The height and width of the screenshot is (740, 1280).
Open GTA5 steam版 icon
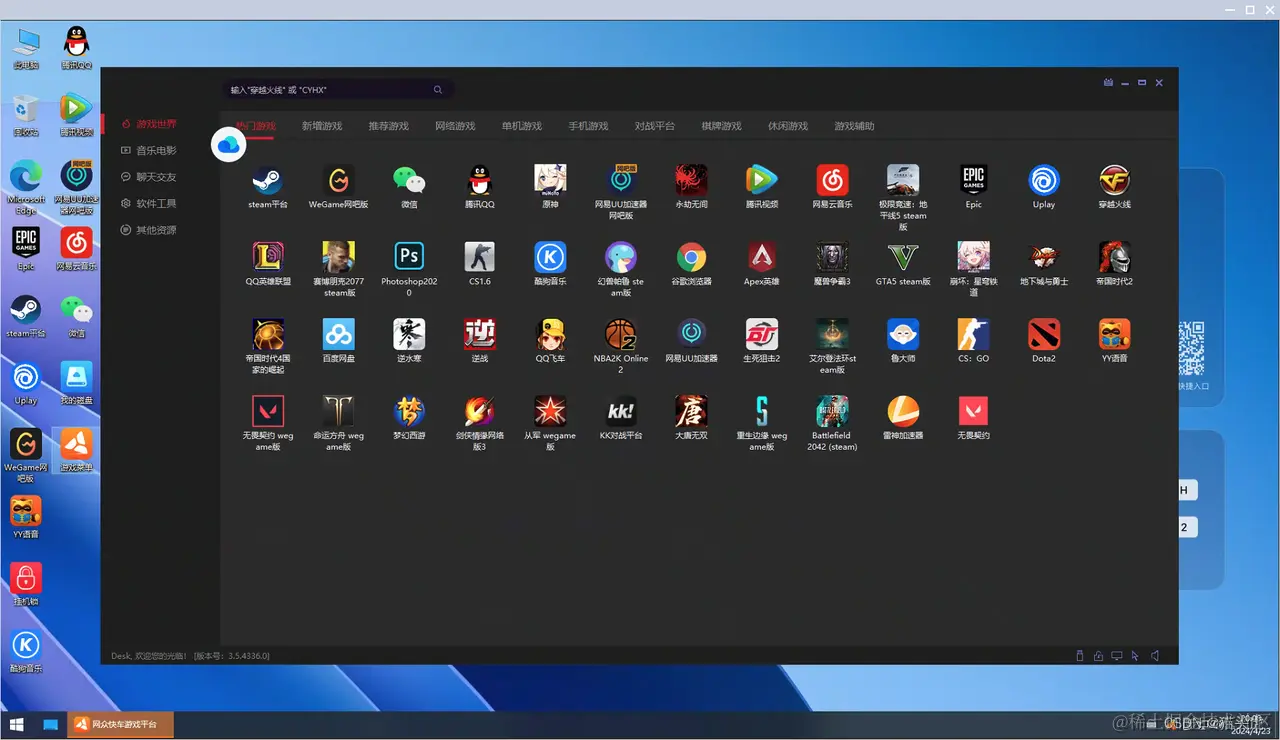903,257
